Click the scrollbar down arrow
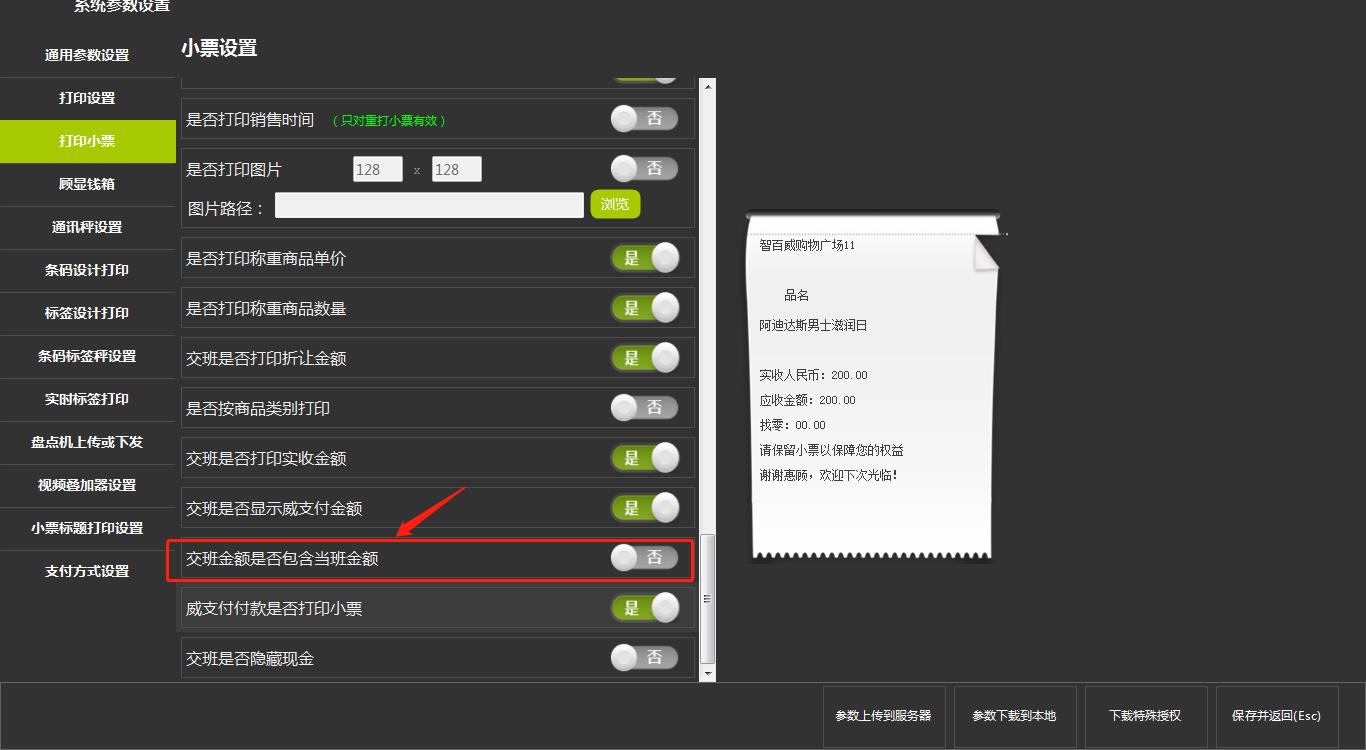The height and width of the screenshot is (750, 1366). (x=708, y=675)
